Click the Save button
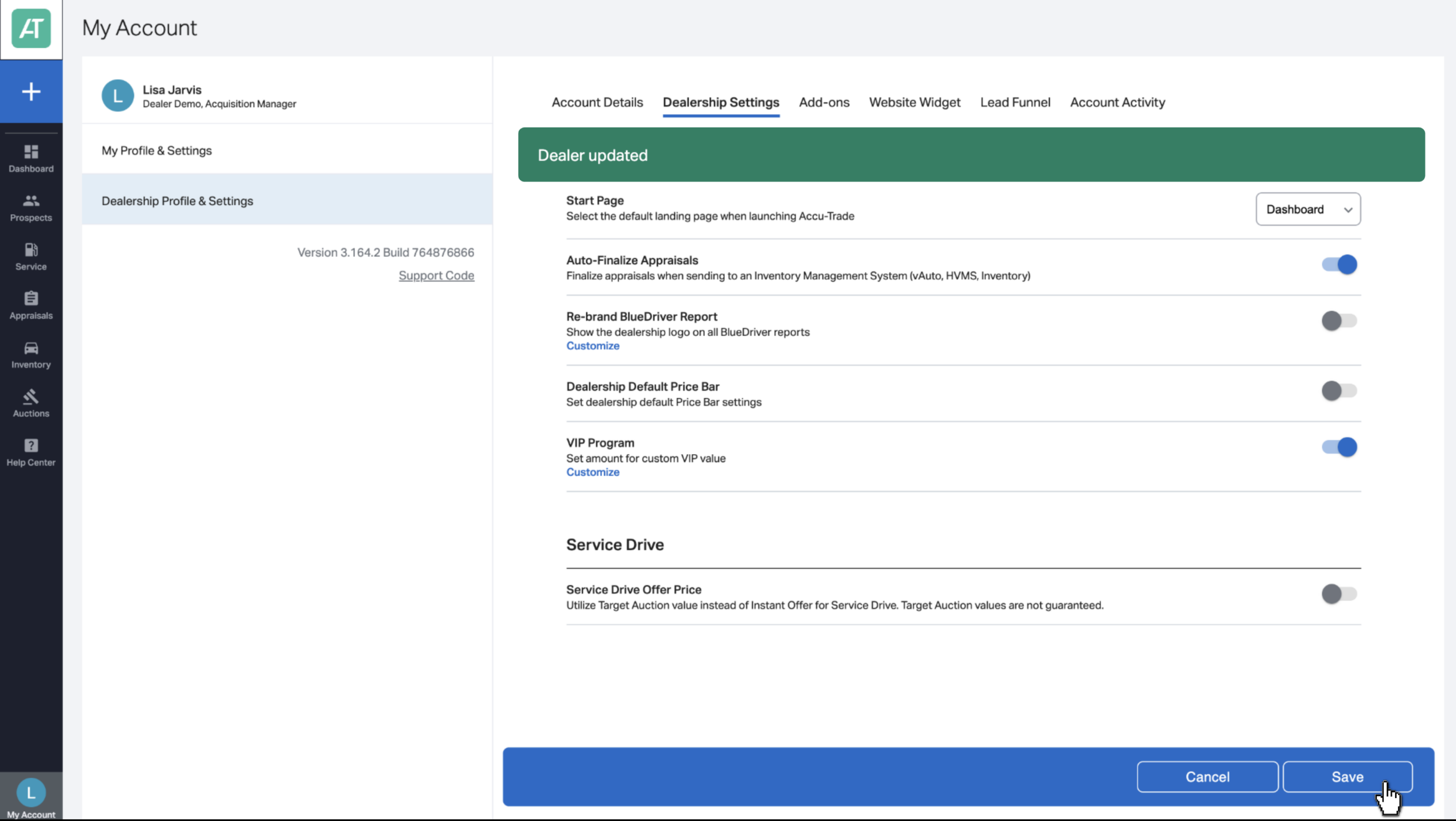Viewport: 1456px width, 821px height. pyautogui.click(x=1347, y=777)
